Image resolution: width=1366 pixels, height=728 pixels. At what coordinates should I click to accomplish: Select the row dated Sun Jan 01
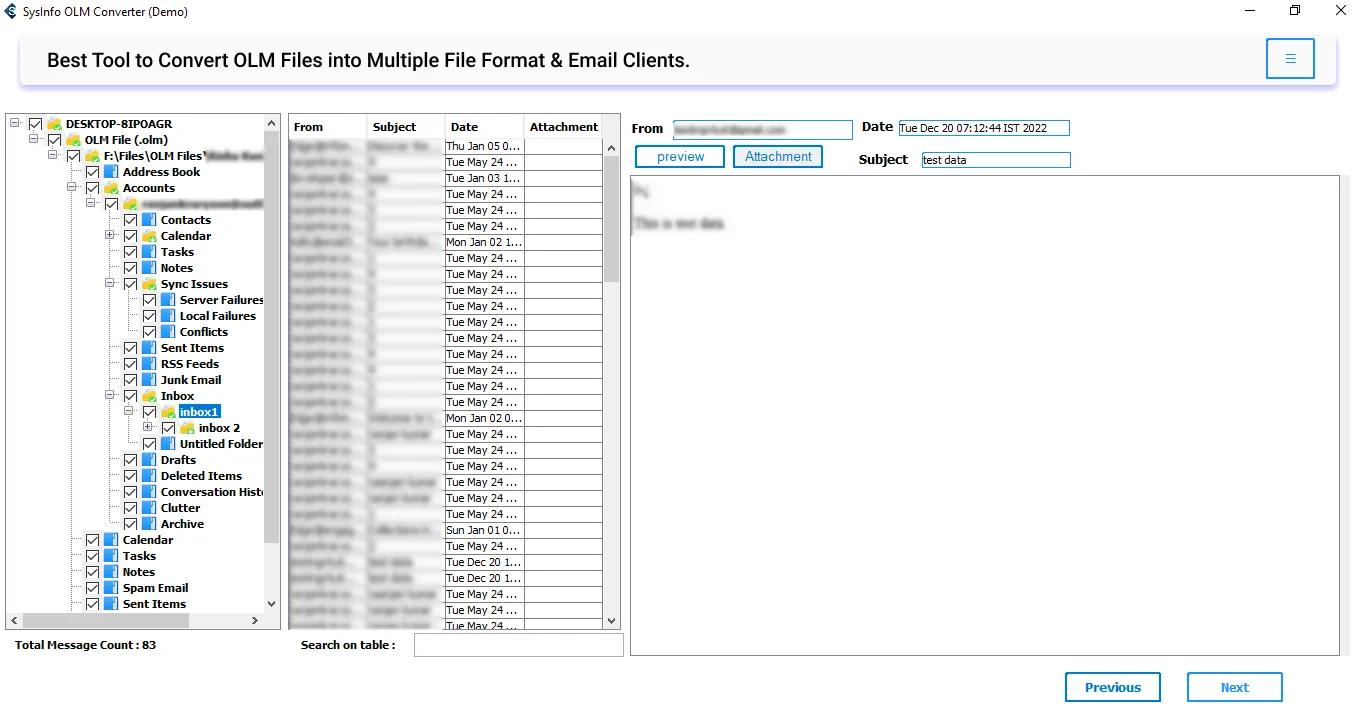447,530
